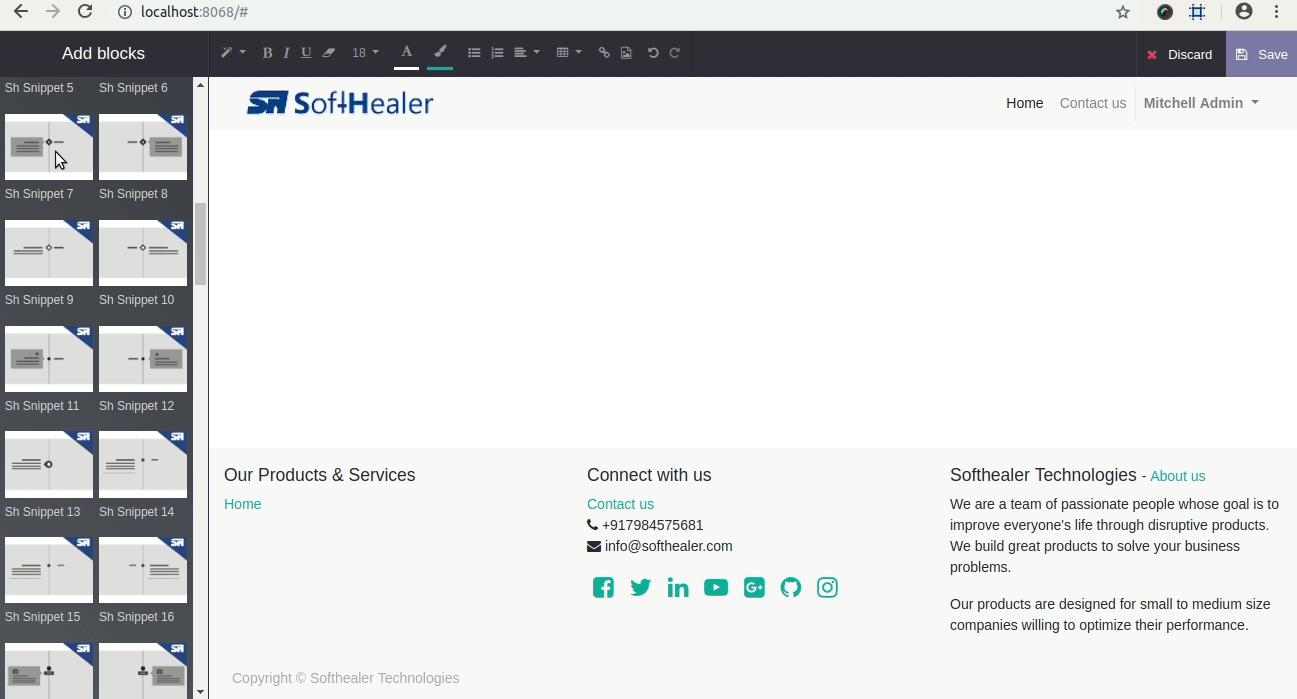1297x699 pixels.
Task: Click the phone number +917984575681
Action: tap(652, 525)
